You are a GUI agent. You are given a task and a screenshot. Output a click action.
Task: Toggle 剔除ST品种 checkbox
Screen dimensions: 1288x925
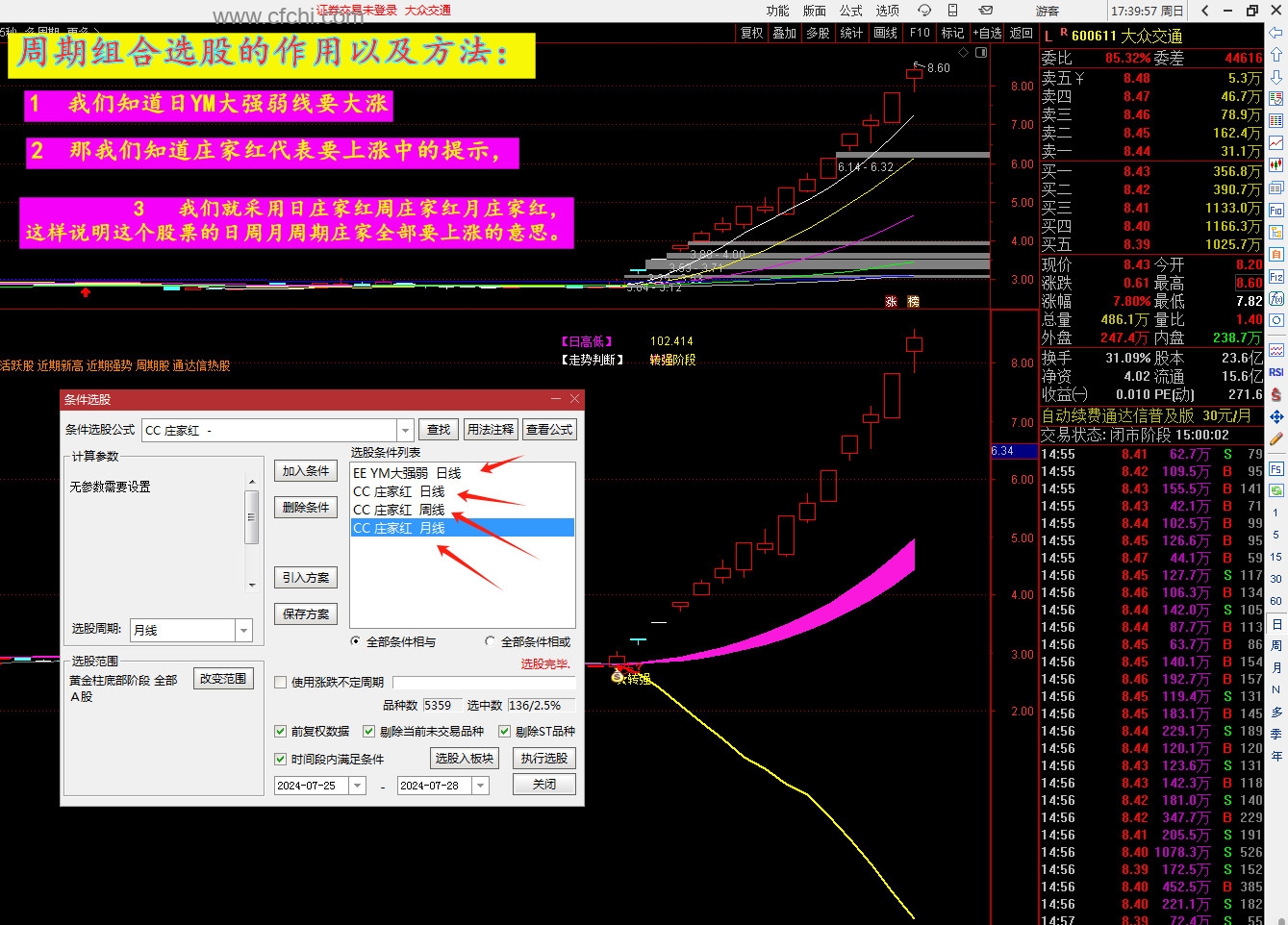coord(505,731)
